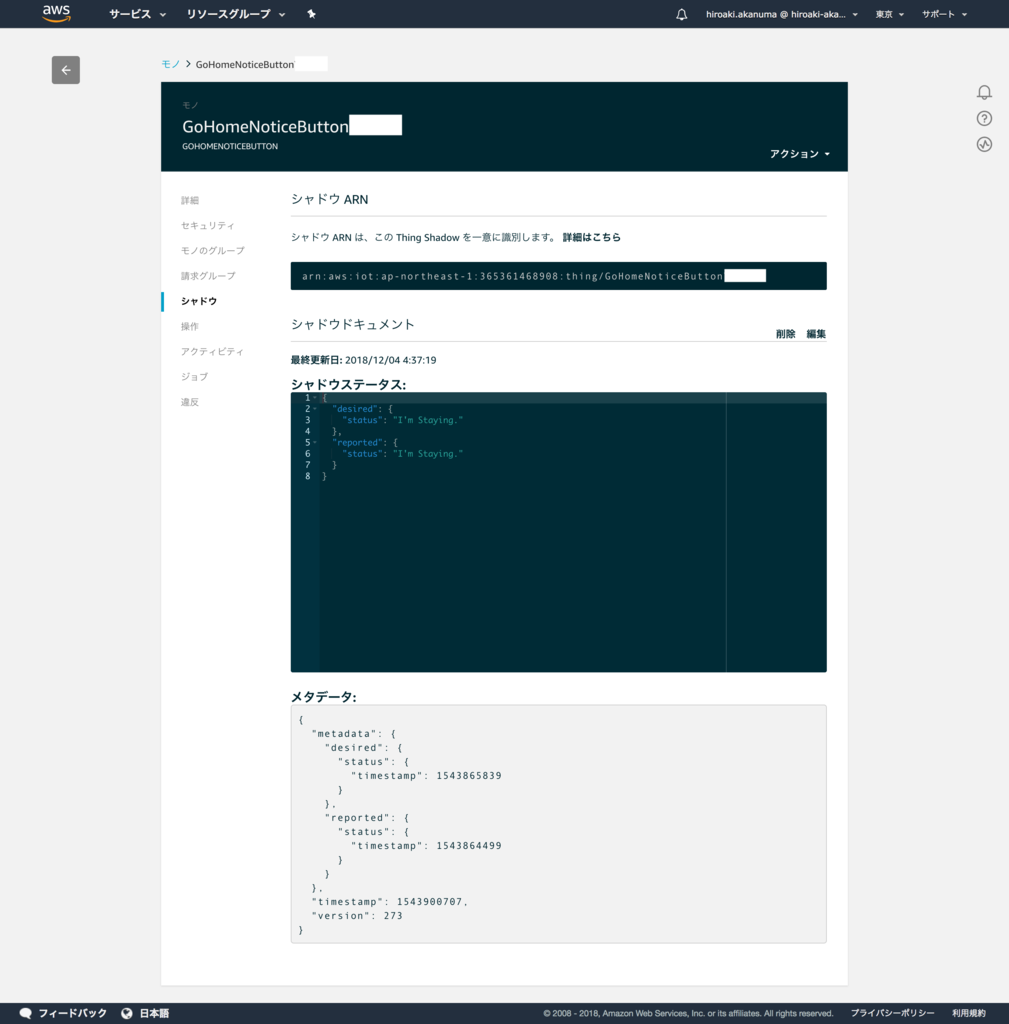Select the 操作 sidebar tab
The width and height of the screenshot is (1009, 1024).
tap(190, 326)
